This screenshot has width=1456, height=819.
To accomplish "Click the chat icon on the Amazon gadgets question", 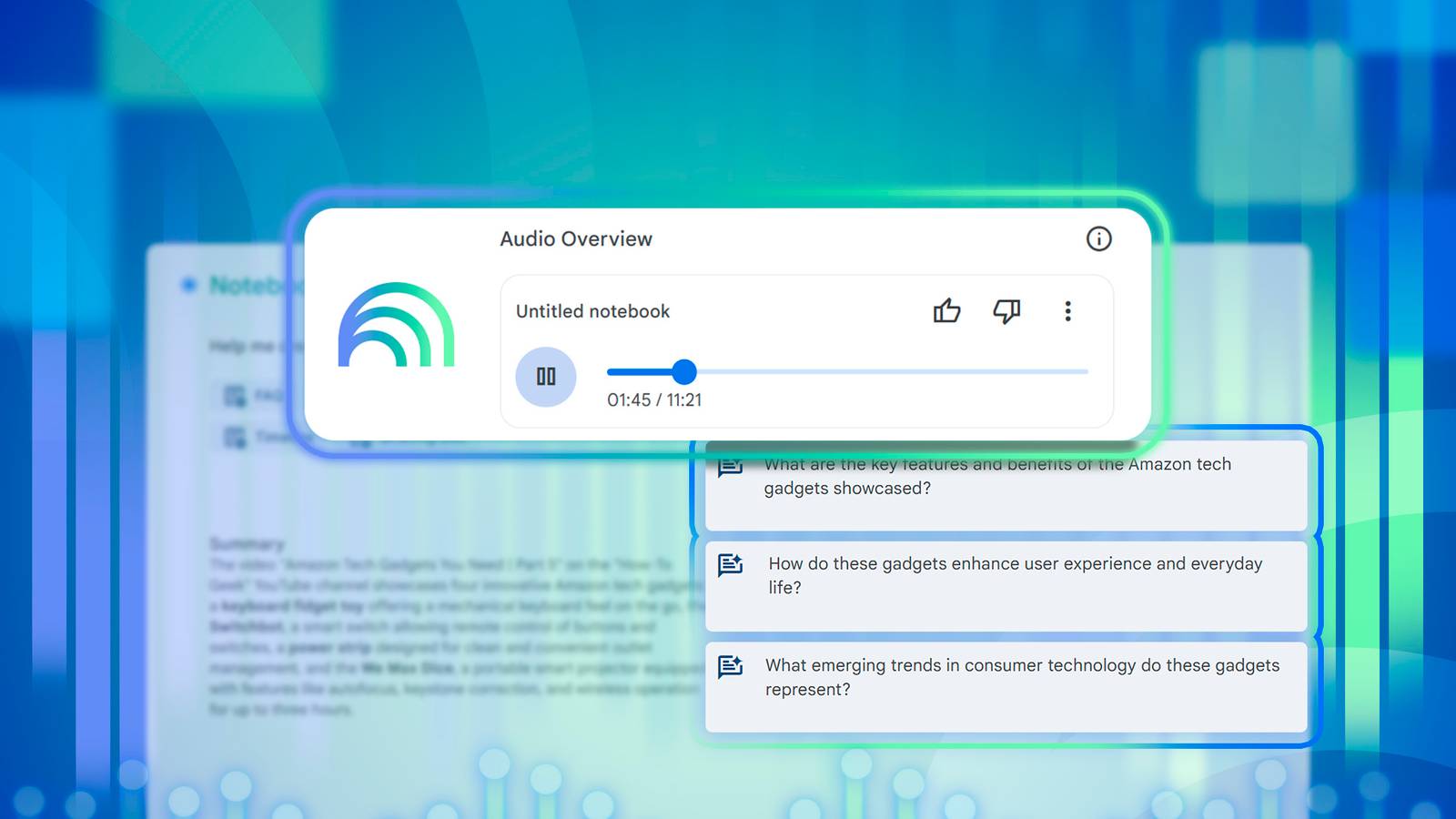I will (731, 467).
